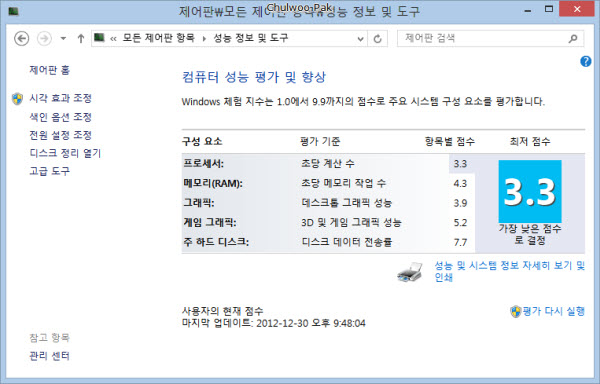Click the search magnifier icon
600x384 pixels.
pyautogui.click(x=573, y=38)
